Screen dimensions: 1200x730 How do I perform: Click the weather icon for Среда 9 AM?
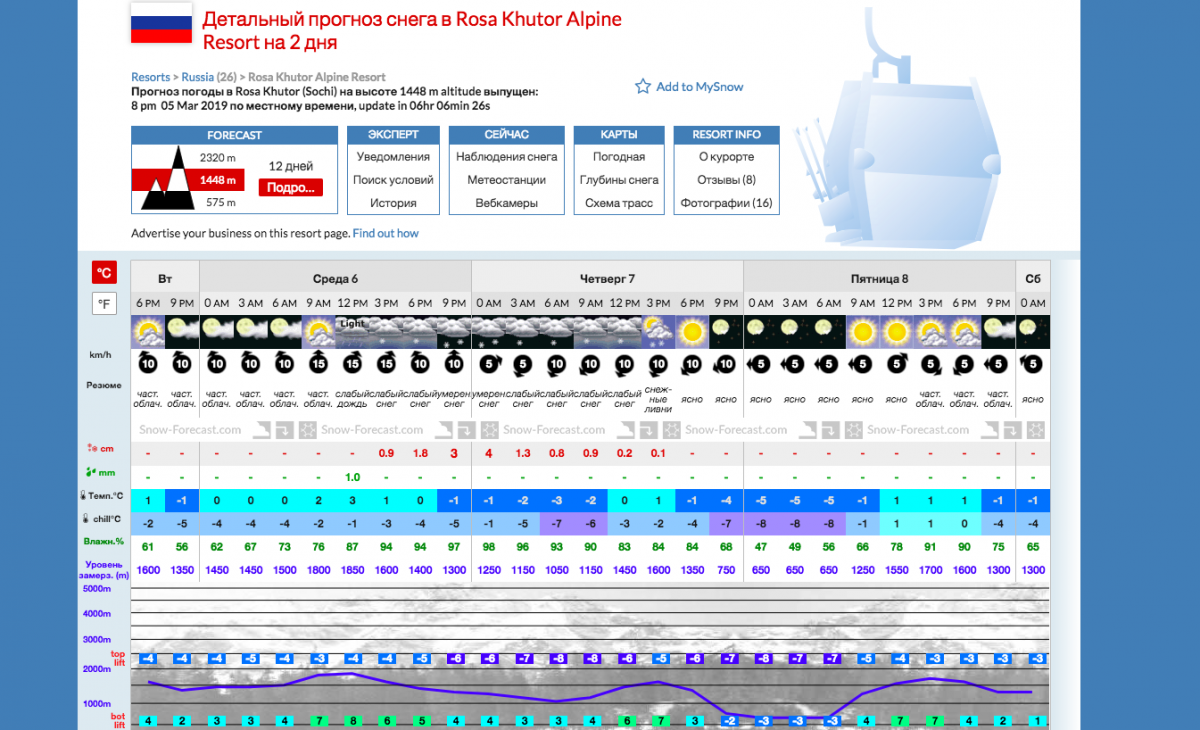[318, 330]
